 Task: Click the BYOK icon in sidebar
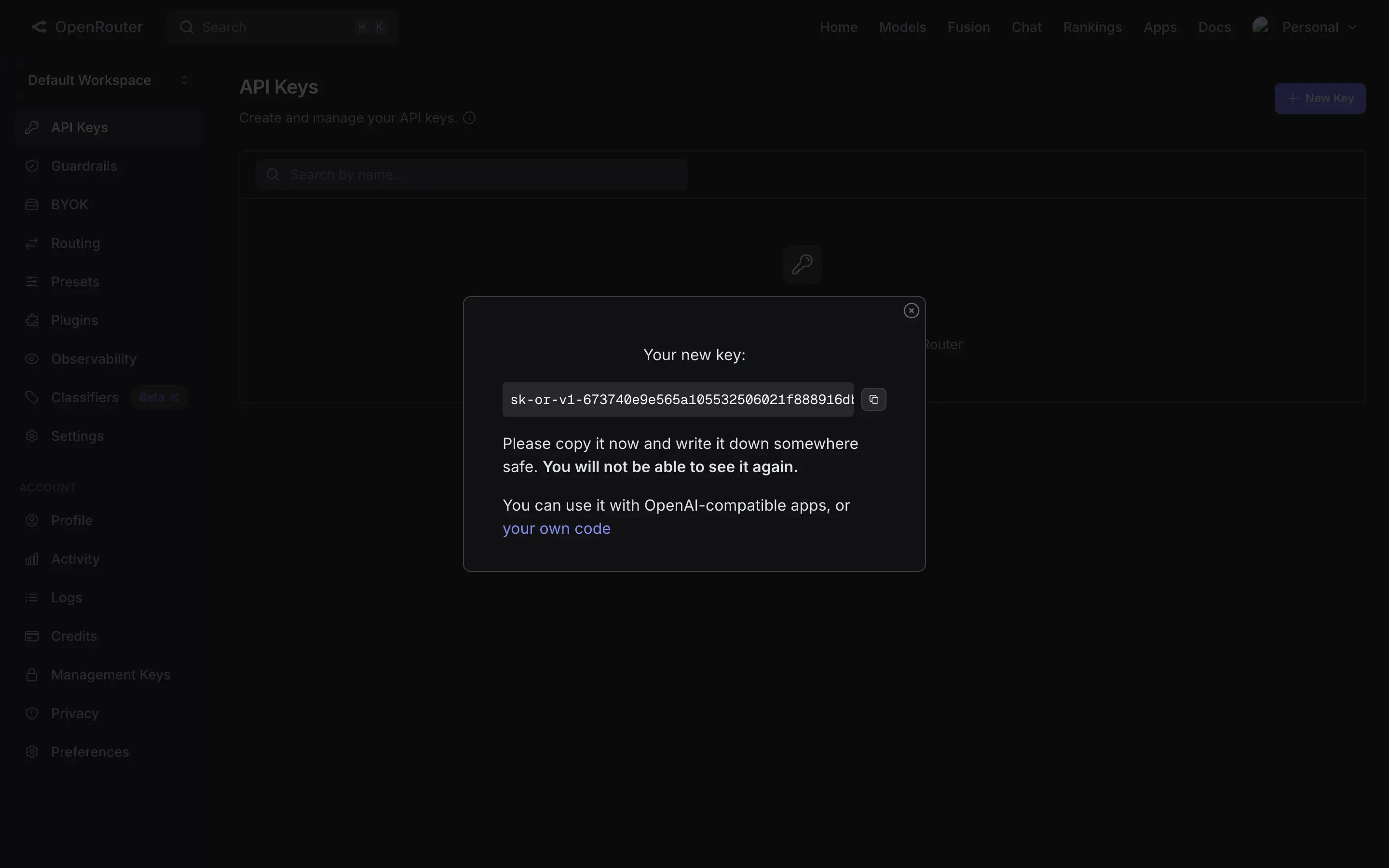pyautogui.click(x=32, y=205)
